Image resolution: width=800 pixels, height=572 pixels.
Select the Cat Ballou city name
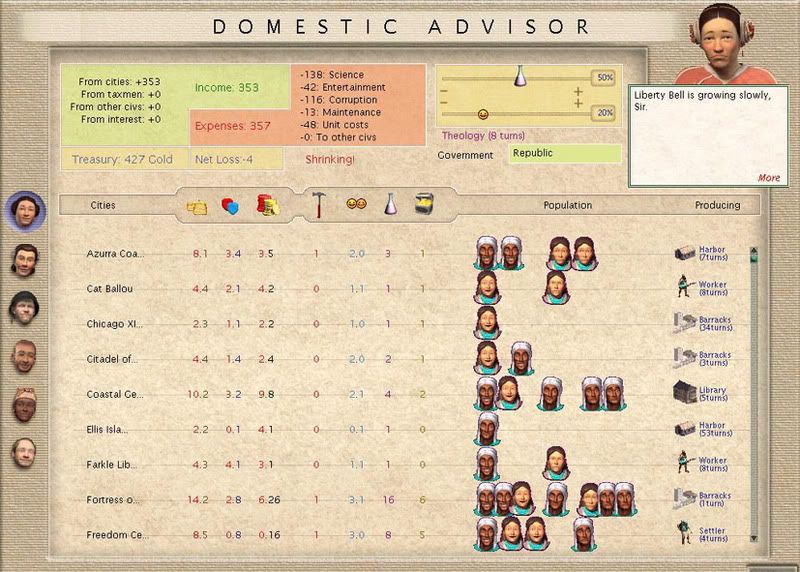110,289
